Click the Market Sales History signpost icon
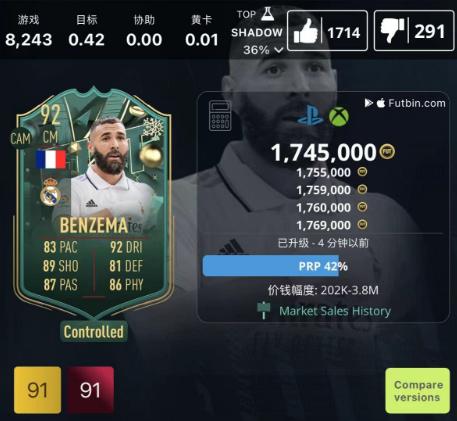The height and width of the screenshot is (421, 457). point(263,310)
